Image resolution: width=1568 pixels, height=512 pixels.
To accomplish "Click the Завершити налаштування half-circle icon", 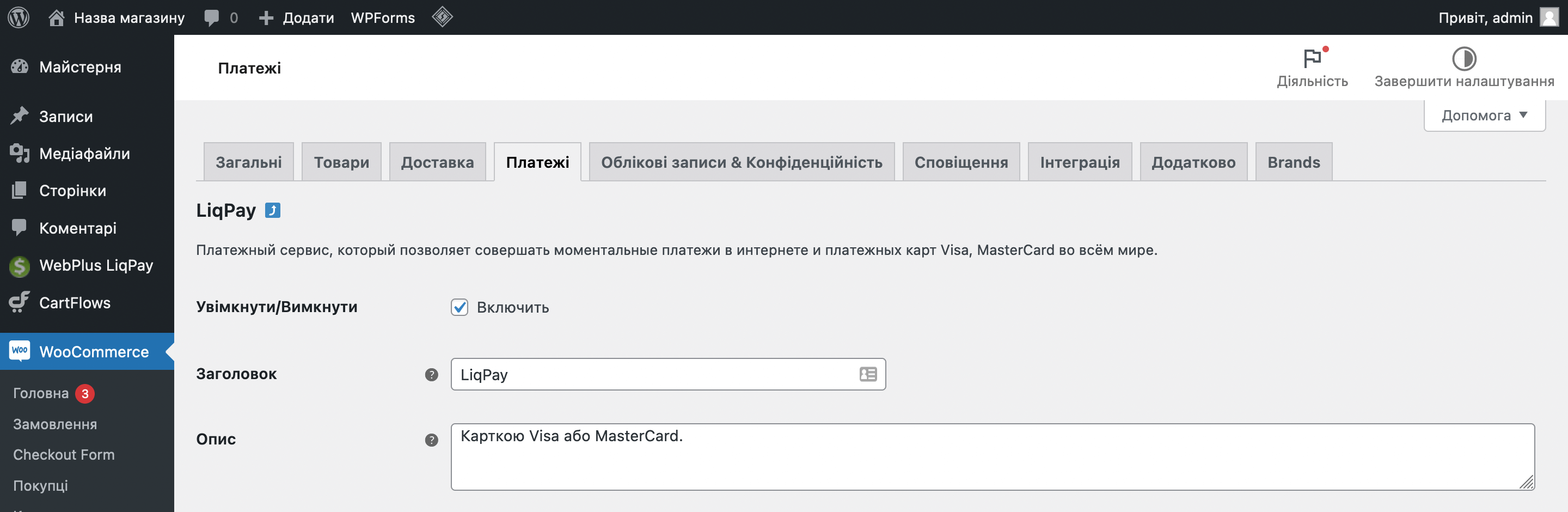I will pyautogui.click(x=1464, y=58).
